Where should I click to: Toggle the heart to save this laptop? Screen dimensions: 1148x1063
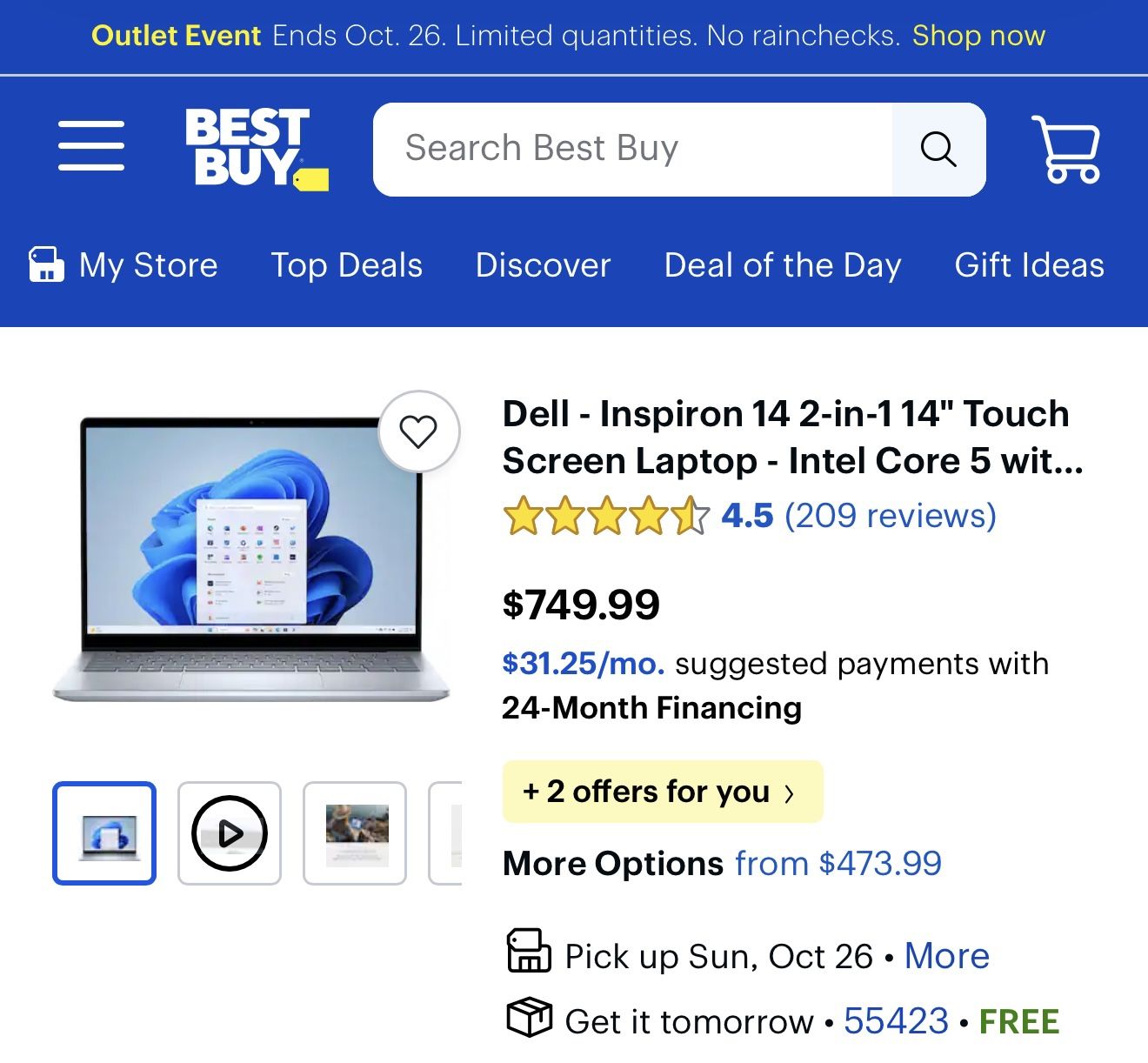coord(420,432)
